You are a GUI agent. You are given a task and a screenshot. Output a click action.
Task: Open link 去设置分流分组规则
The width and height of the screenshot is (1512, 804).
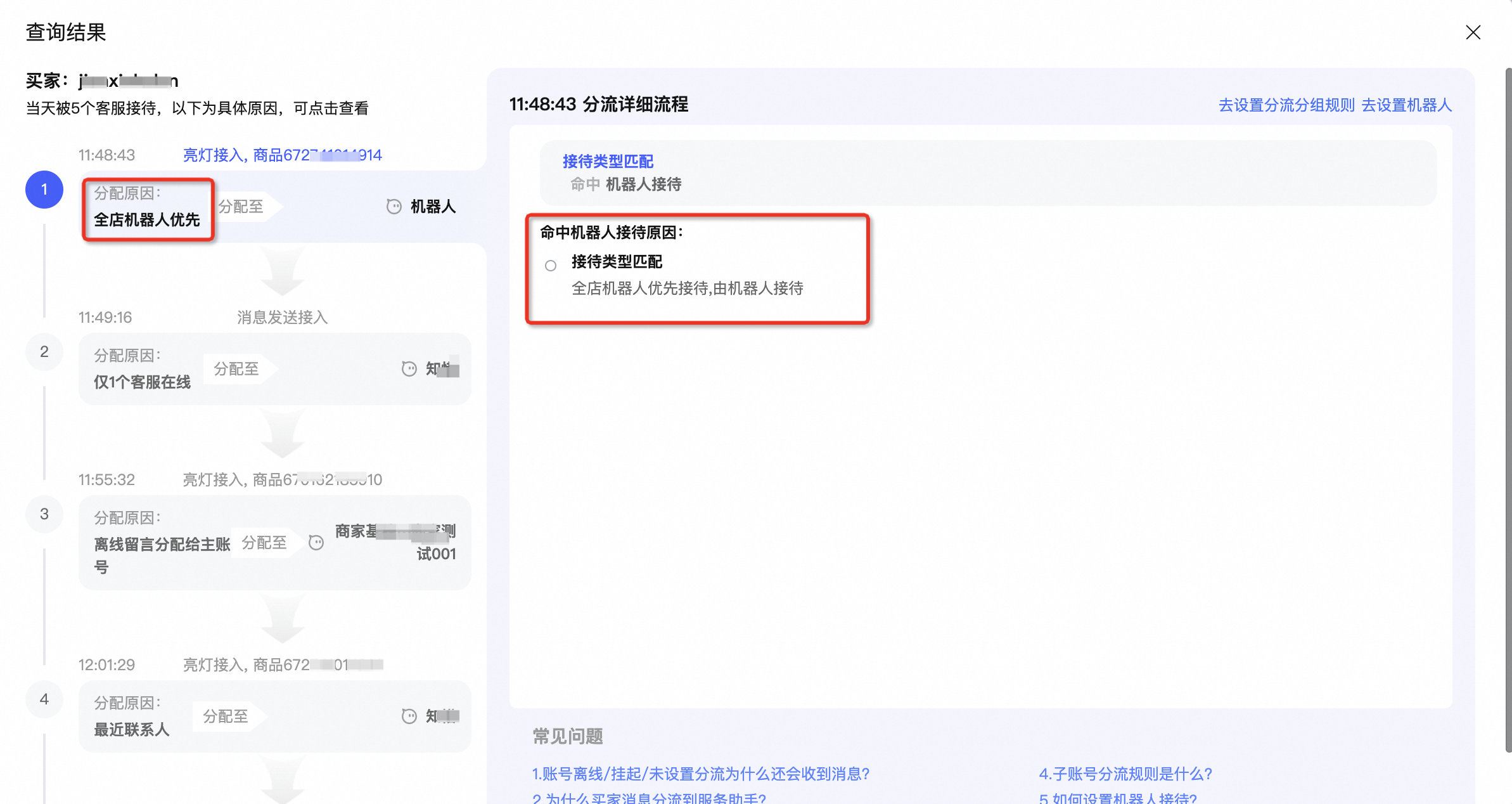point(1286,105)
